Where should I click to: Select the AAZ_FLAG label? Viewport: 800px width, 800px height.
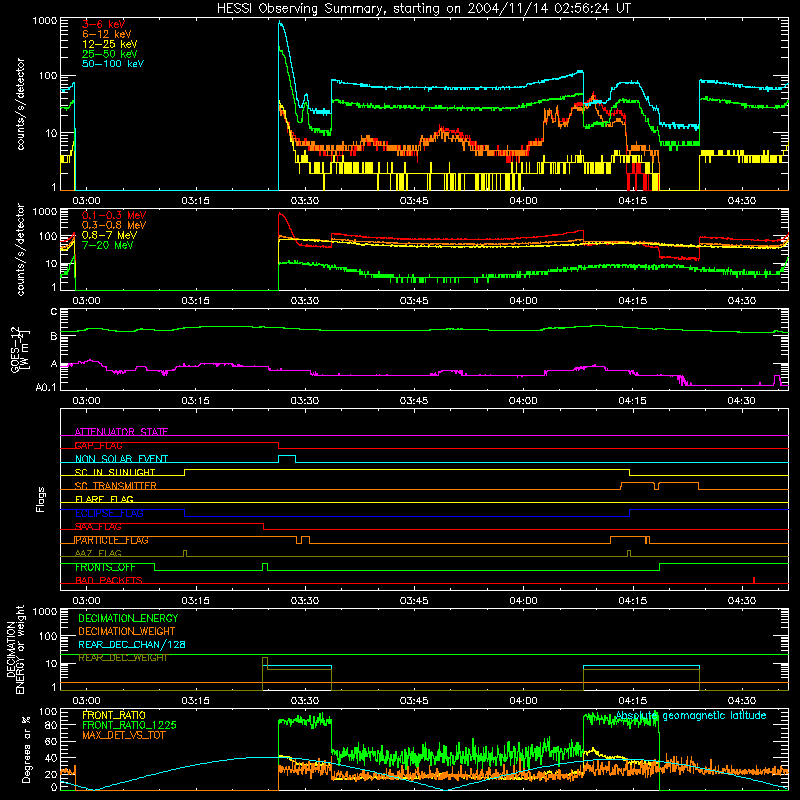(98, 554)
